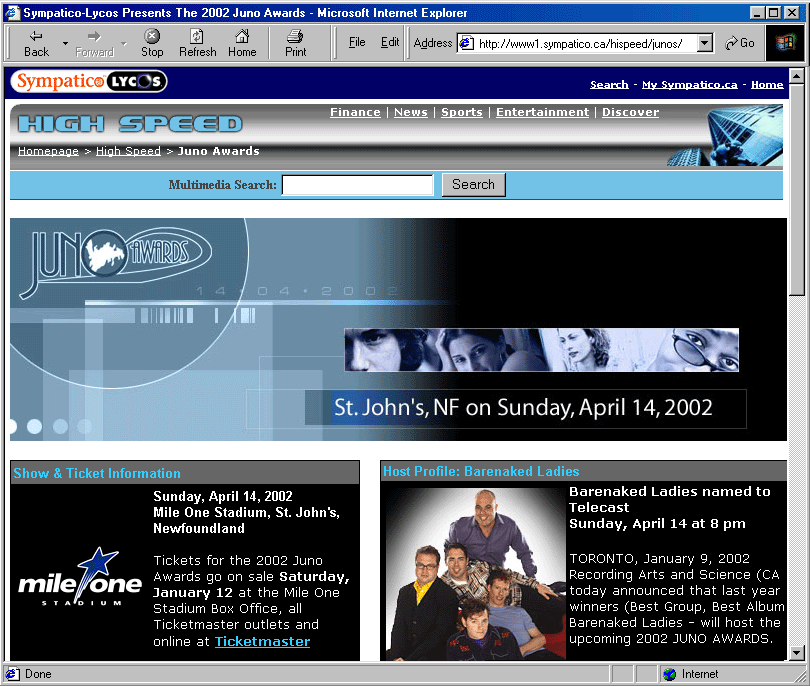
Task: Click the Barenaked Ladies band photo
Action: point(474,573)
